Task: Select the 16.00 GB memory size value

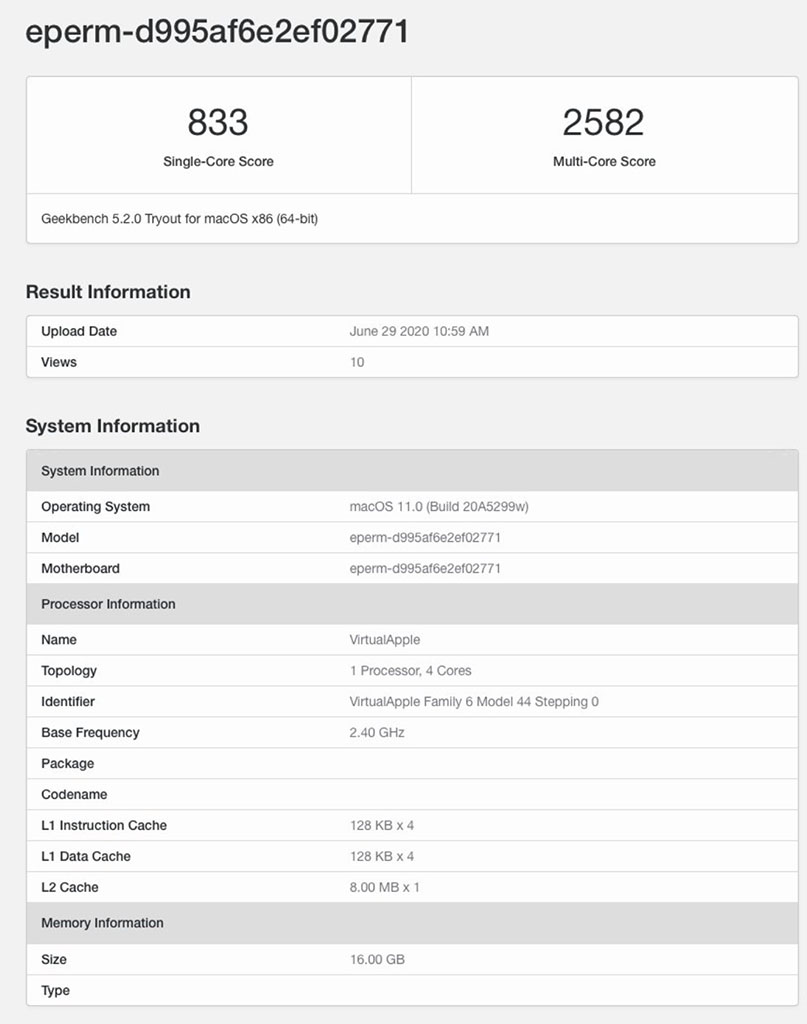Action: click(377, 960)
